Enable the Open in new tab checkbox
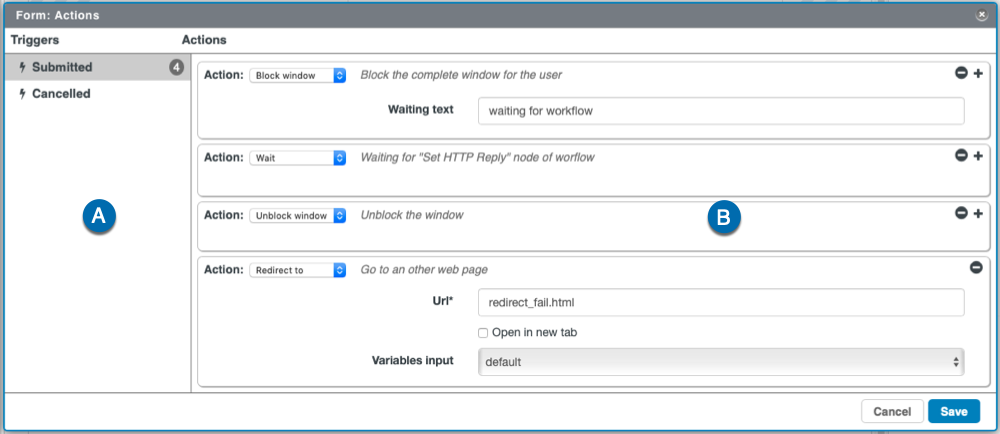1000x434 pixels. [483, 333]
